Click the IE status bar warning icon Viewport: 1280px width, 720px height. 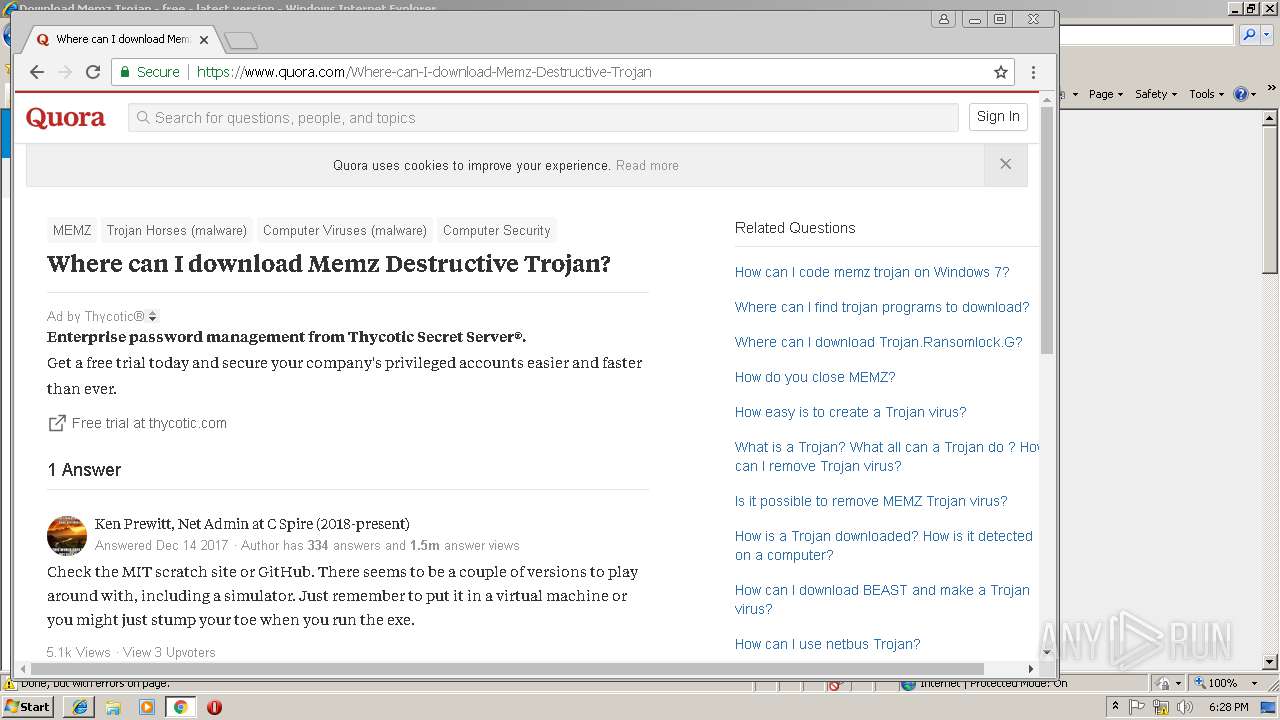pyautogui.click(x=10, y=684)
